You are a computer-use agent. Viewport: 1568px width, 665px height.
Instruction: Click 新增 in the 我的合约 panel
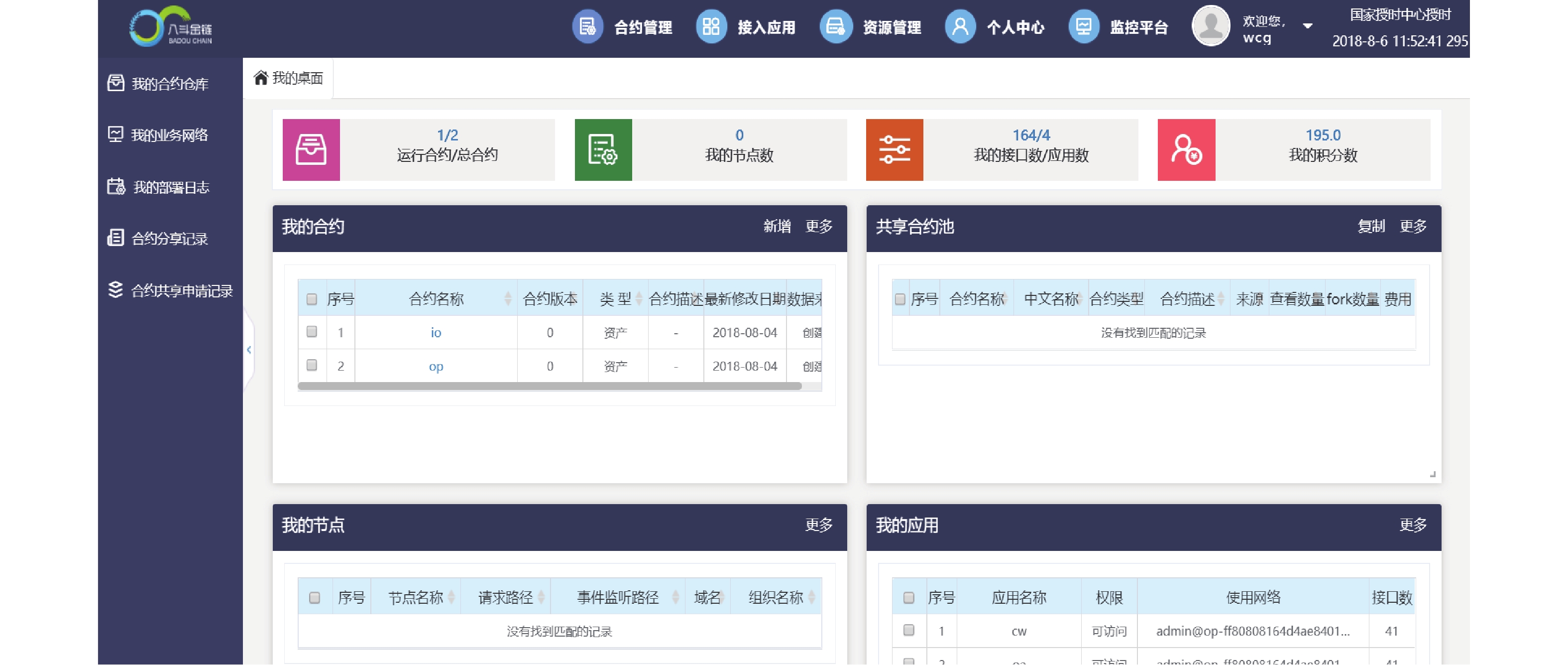(777, 227)
